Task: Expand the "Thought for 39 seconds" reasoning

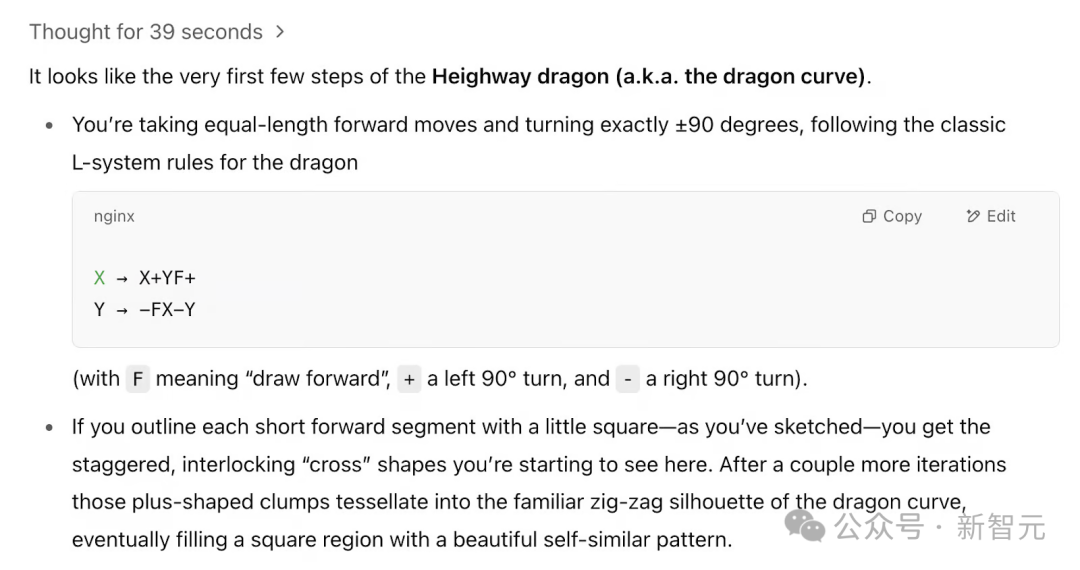Action: pyautogui.click(x=146, y=32)
